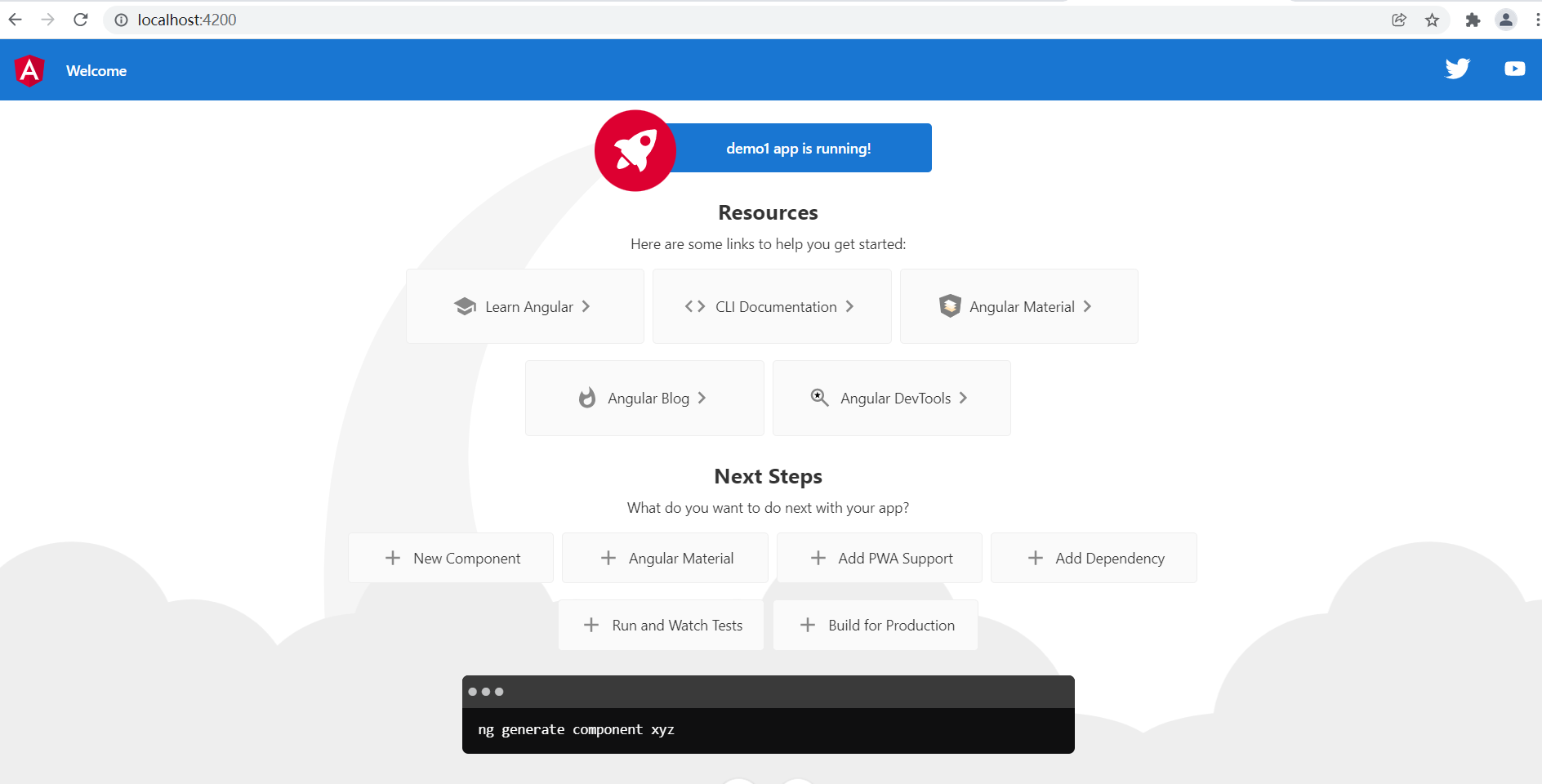Viewport: 1542px width, 784px height.
Task: Click the magnifier icon beside Angular DevTools
Action: [x=819, y=397]
